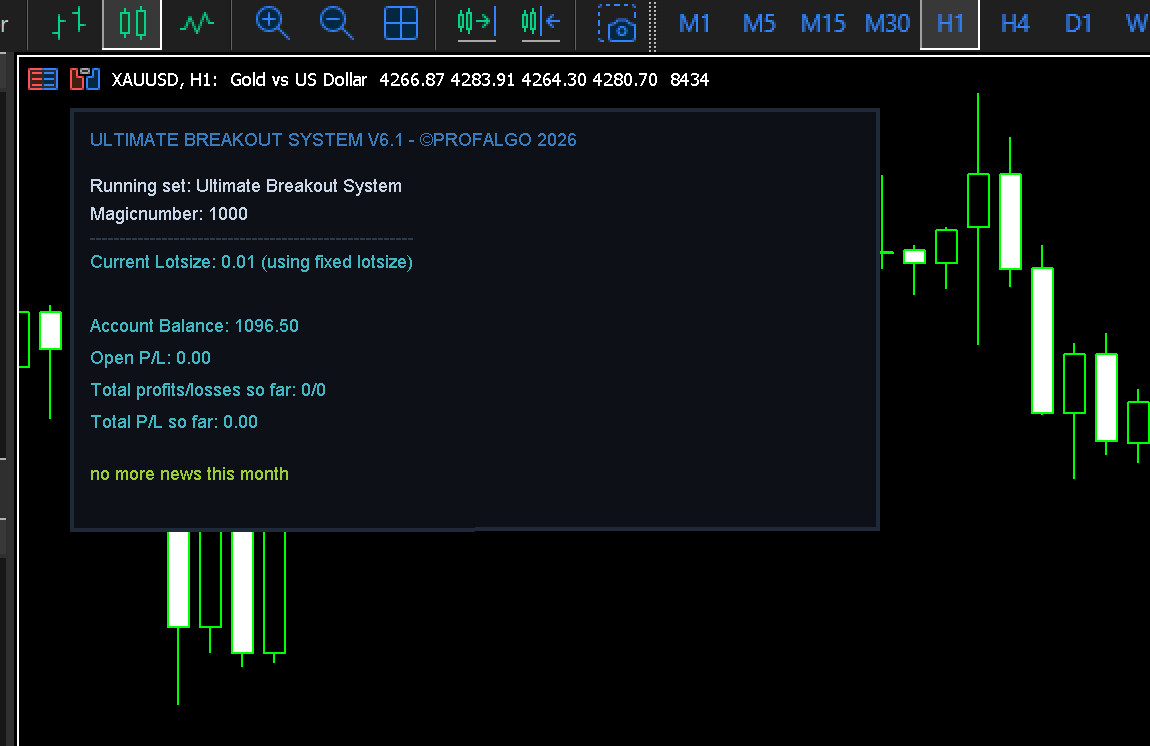Screen dimensions: 1150x746
Task: Open the one-click trading panel icon
Action: coord(84,79)
